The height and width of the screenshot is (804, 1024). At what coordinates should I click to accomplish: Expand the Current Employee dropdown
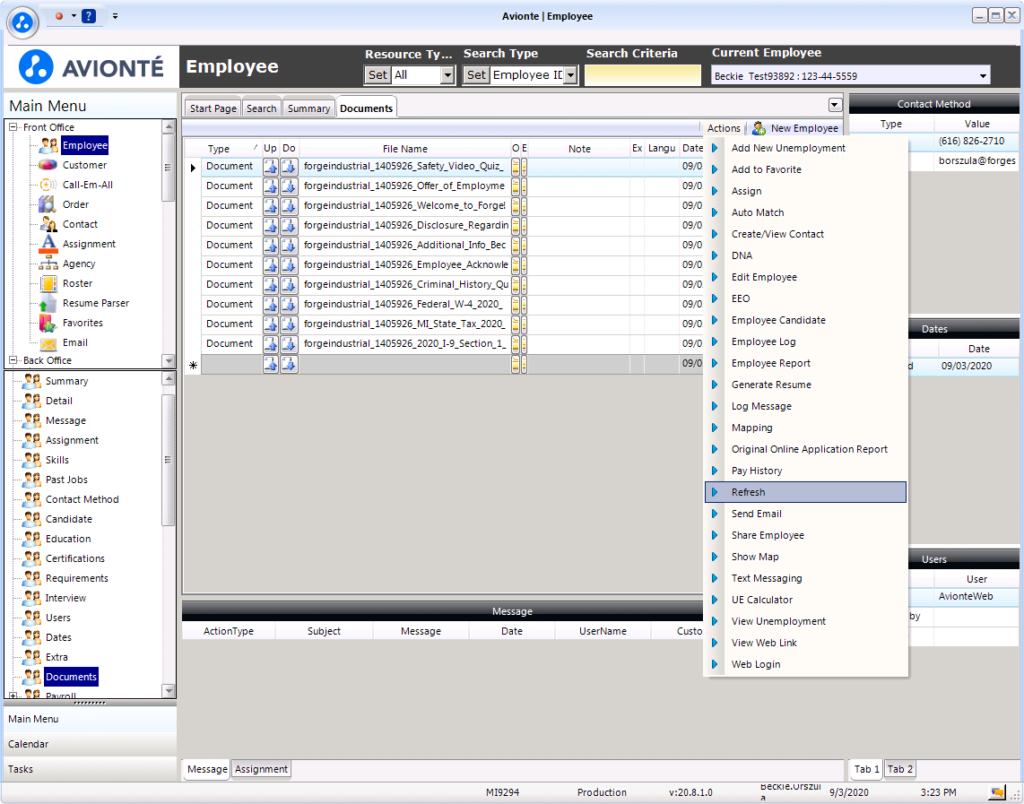click(983, 76)
